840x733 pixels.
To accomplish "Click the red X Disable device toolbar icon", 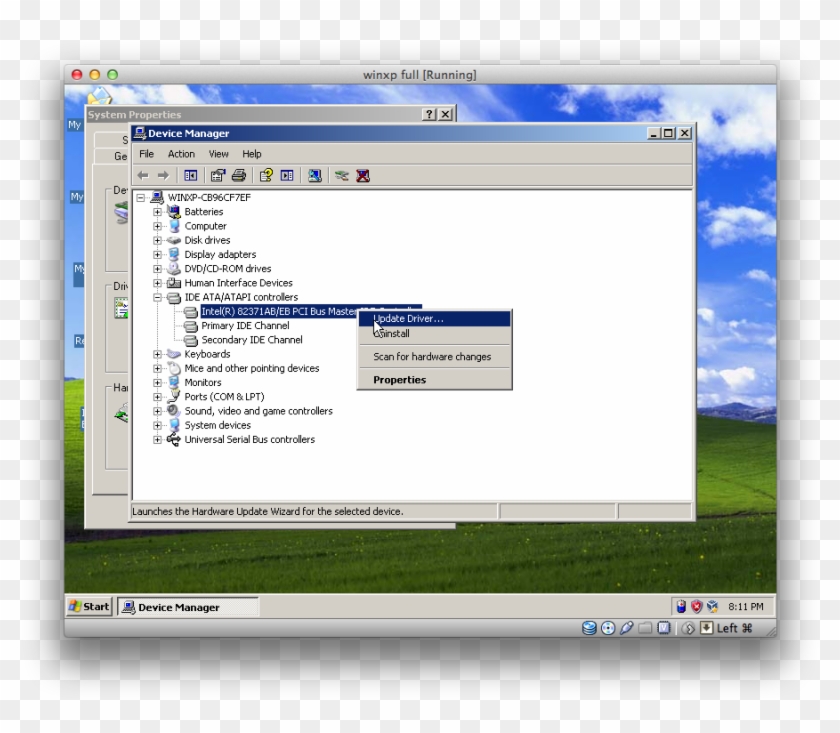I will [x=363, y=175].
